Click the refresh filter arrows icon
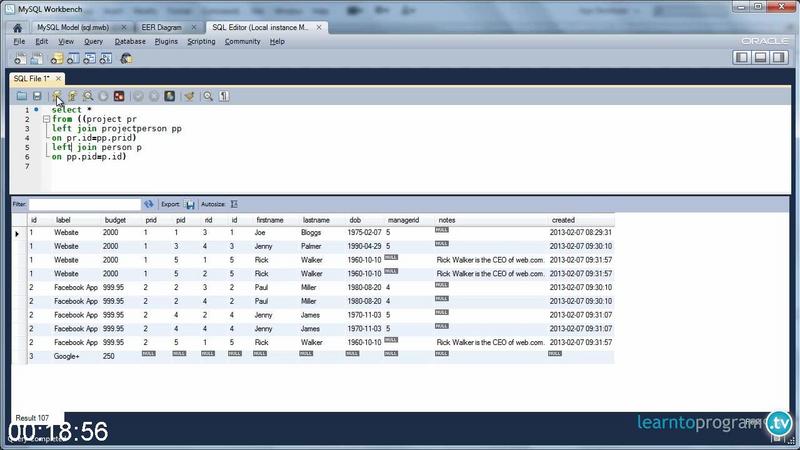The image size is (800, 450). (x=148, y=204)
